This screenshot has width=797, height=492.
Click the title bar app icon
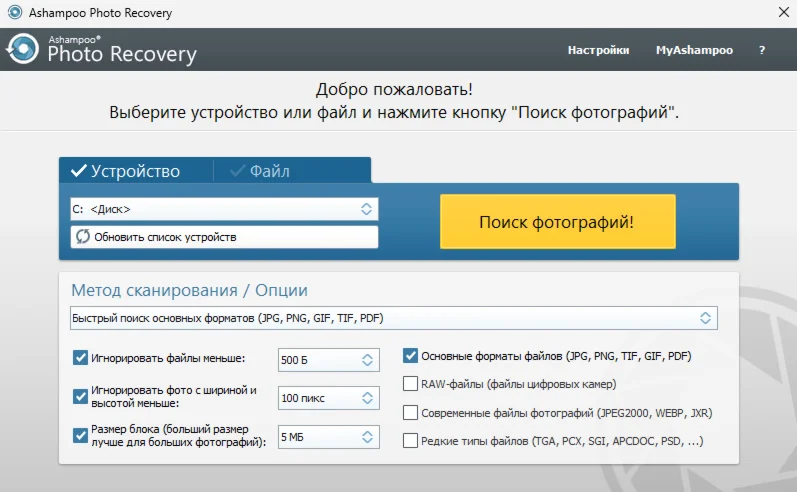(x=13, y=13)
